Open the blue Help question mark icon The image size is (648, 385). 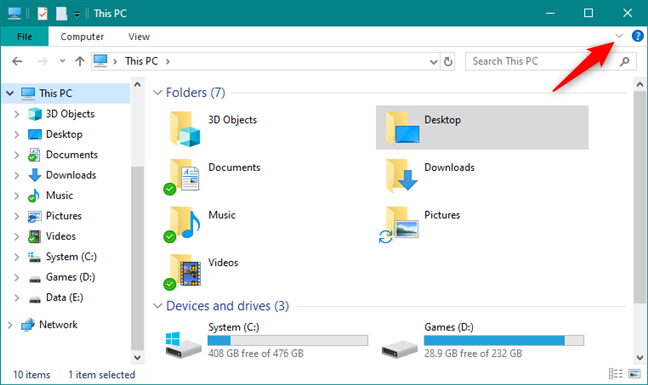(637, 36)
